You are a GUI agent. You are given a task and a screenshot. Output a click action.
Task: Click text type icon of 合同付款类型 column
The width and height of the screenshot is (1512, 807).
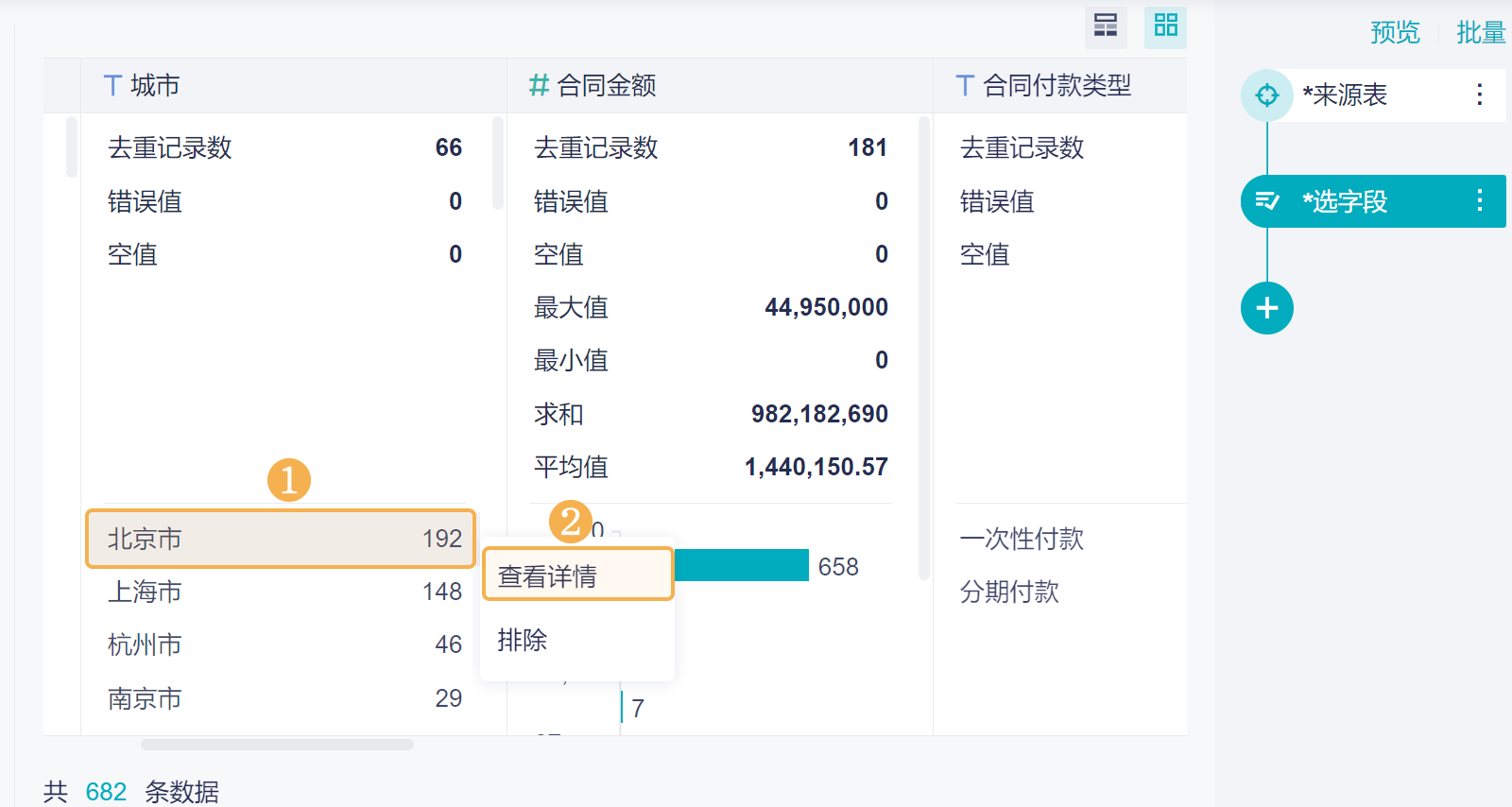(x=965, y=86)
